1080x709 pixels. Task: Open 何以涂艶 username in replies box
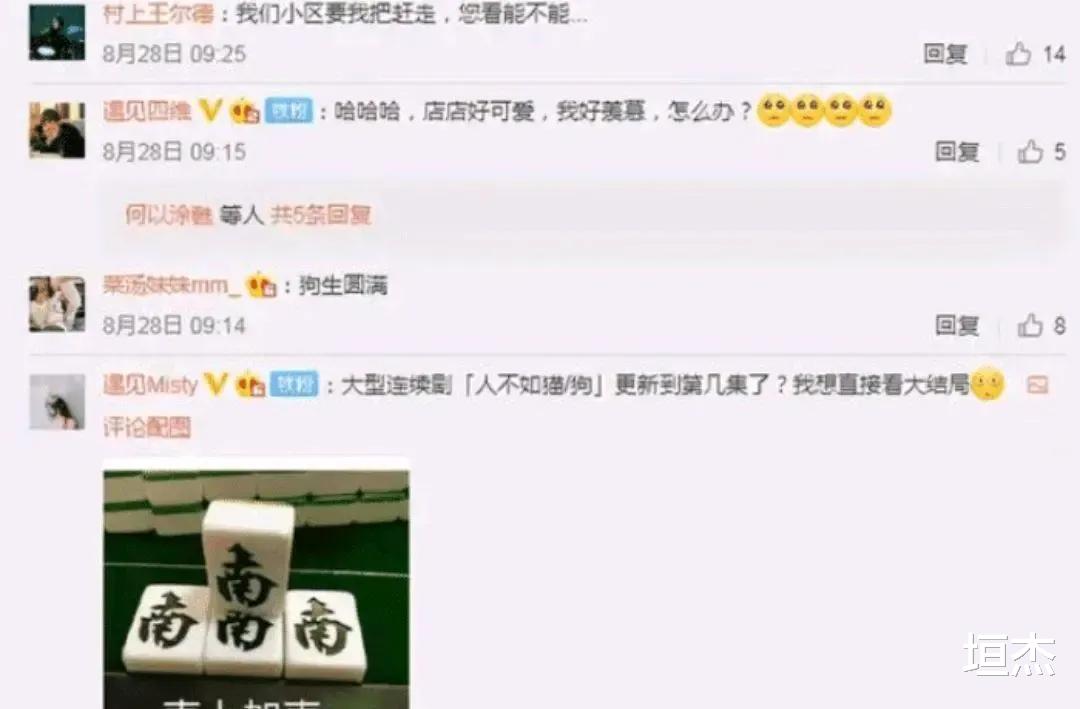click(169, 215)
